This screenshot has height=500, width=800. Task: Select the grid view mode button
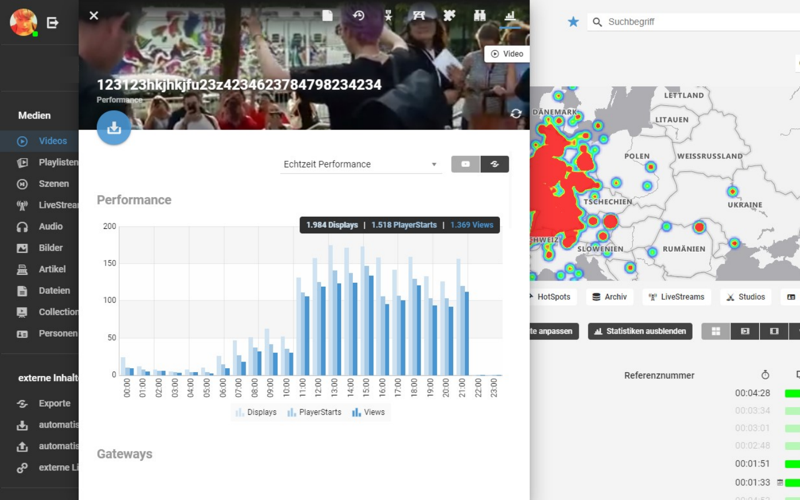(716, 331)
